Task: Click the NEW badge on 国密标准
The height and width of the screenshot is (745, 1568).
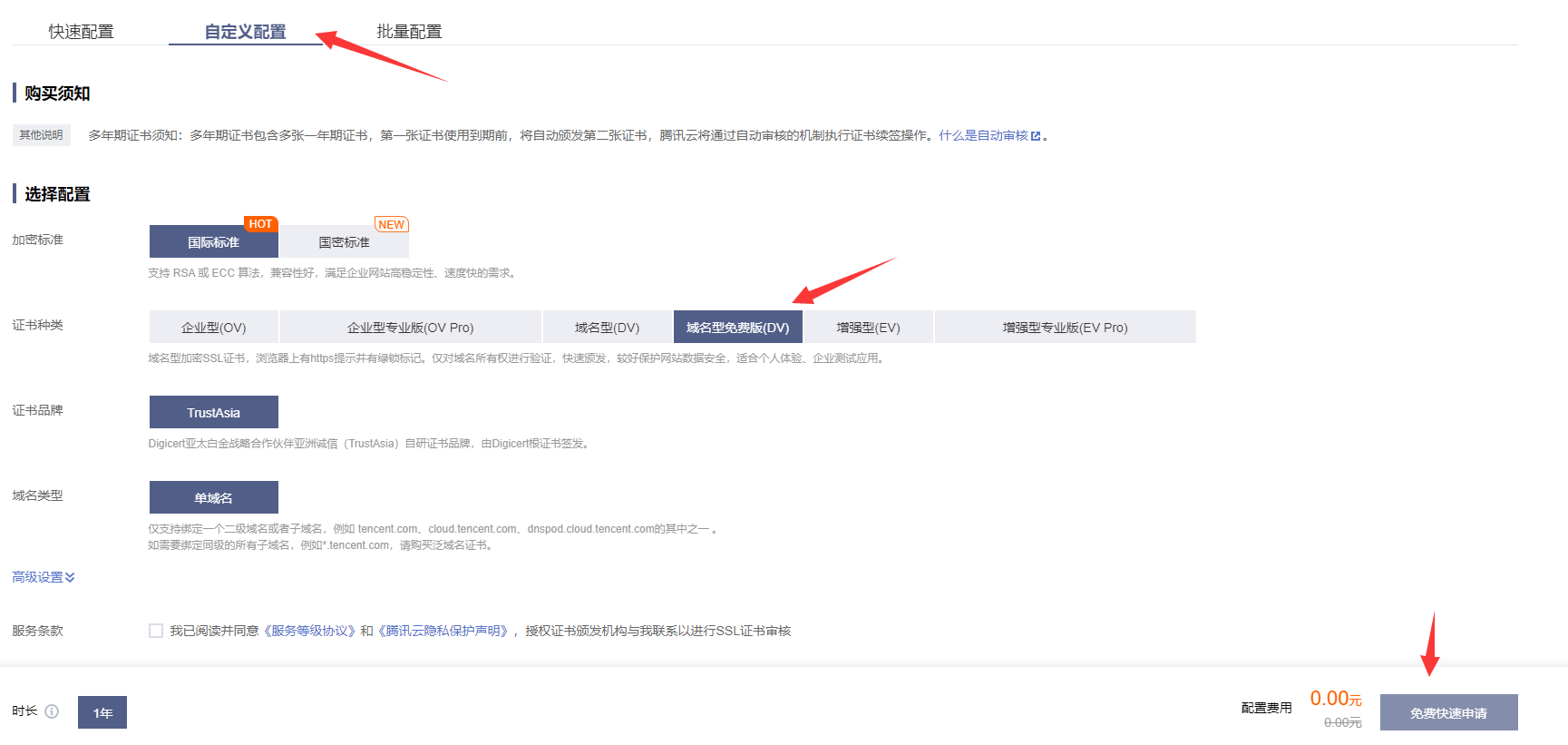Action: pos(392,224)
